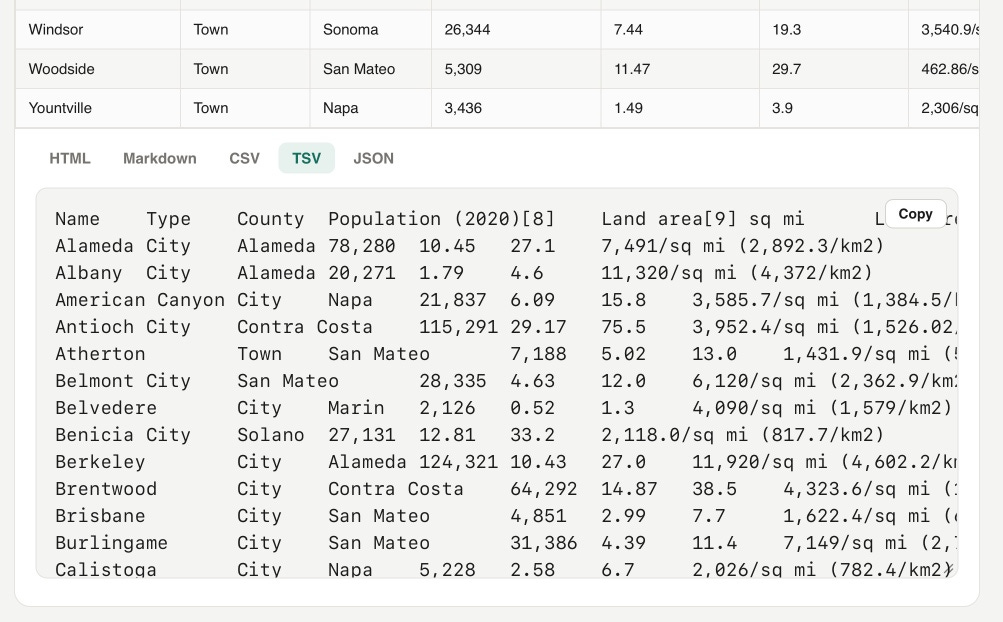Click the Woodside name cell
Image resolution: width=1003 pixels, height=622 pixels.
98,69
